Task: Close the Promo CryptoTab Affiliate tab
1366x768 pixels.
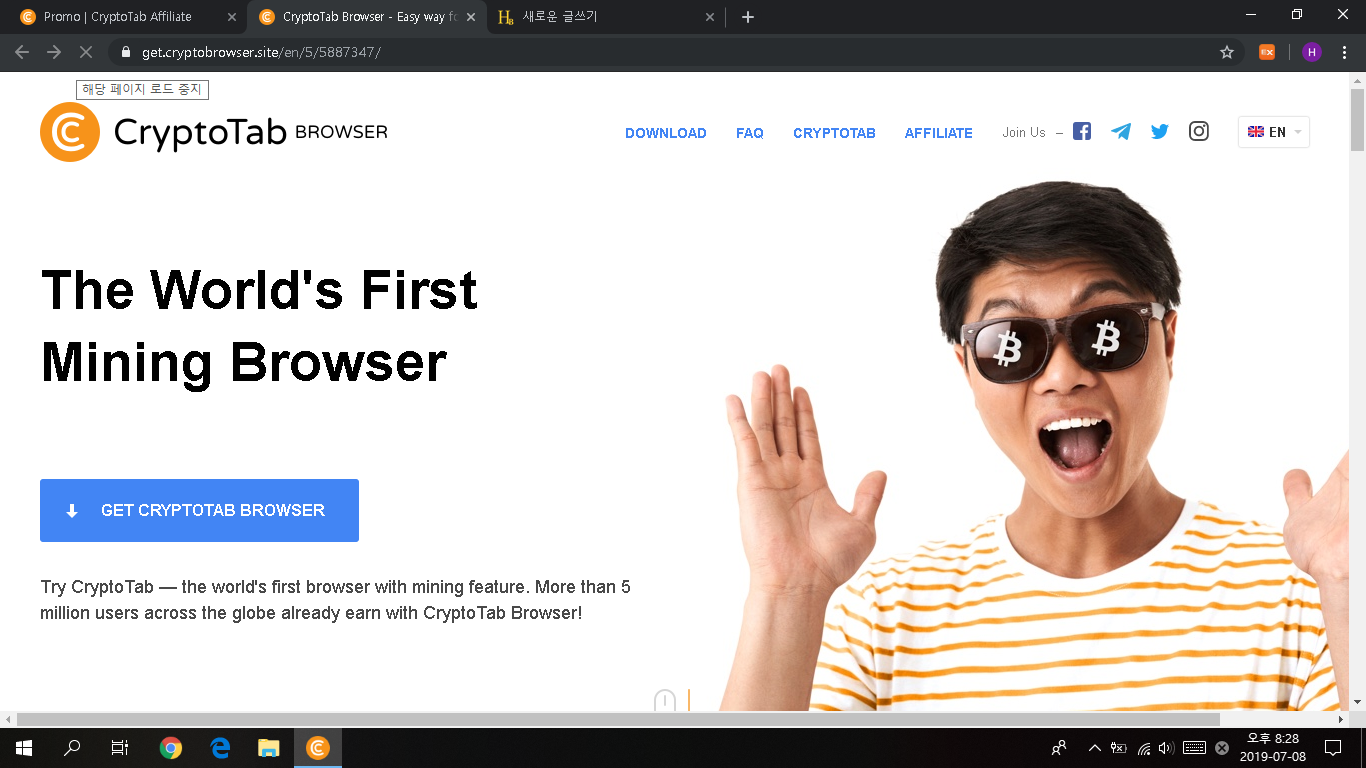Action: point(232,17)
